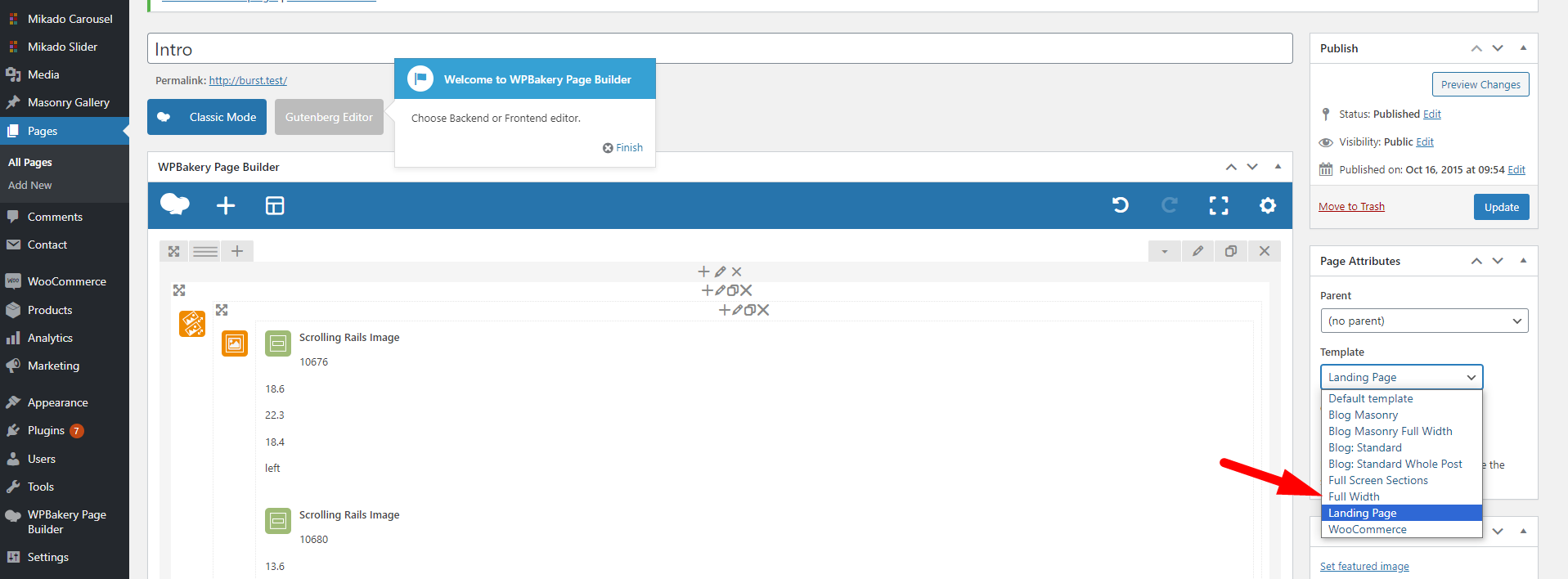Choose Default template from the list

1402,398
